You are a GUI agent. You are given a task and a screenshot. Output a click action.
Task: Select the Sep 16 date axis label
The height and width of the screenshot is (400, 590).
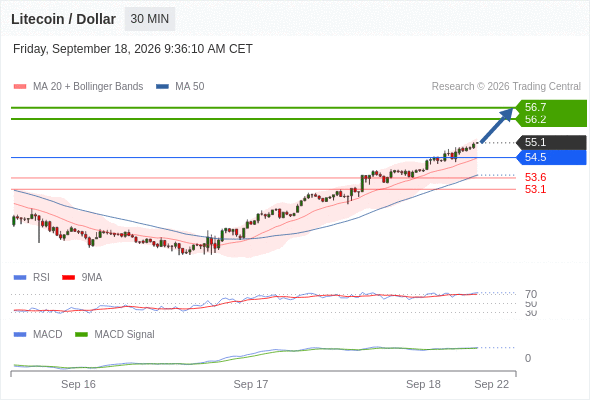[78, 384]
